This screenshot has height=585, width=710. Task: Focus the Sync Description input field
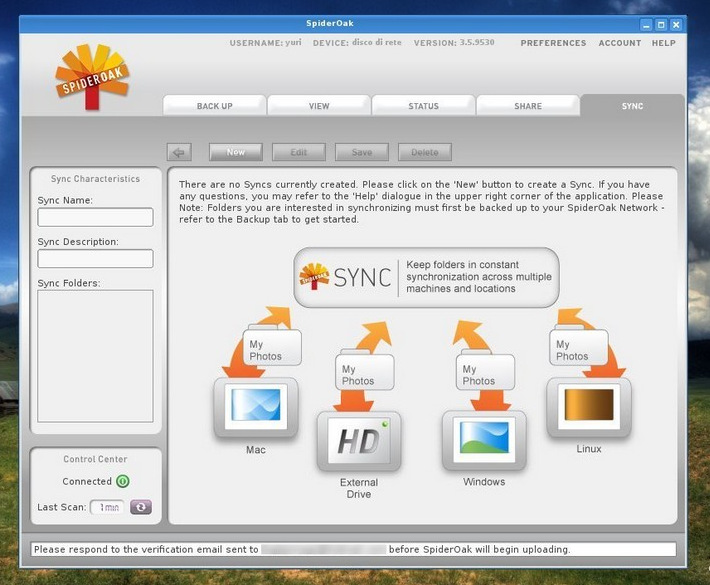click(x=96, y=259)
